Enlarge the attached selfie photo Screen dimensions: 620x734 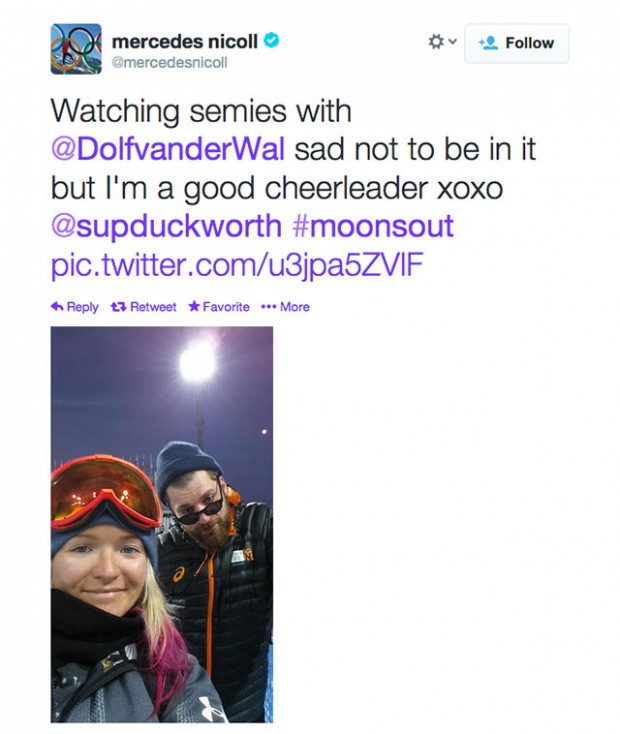[162, 524]
